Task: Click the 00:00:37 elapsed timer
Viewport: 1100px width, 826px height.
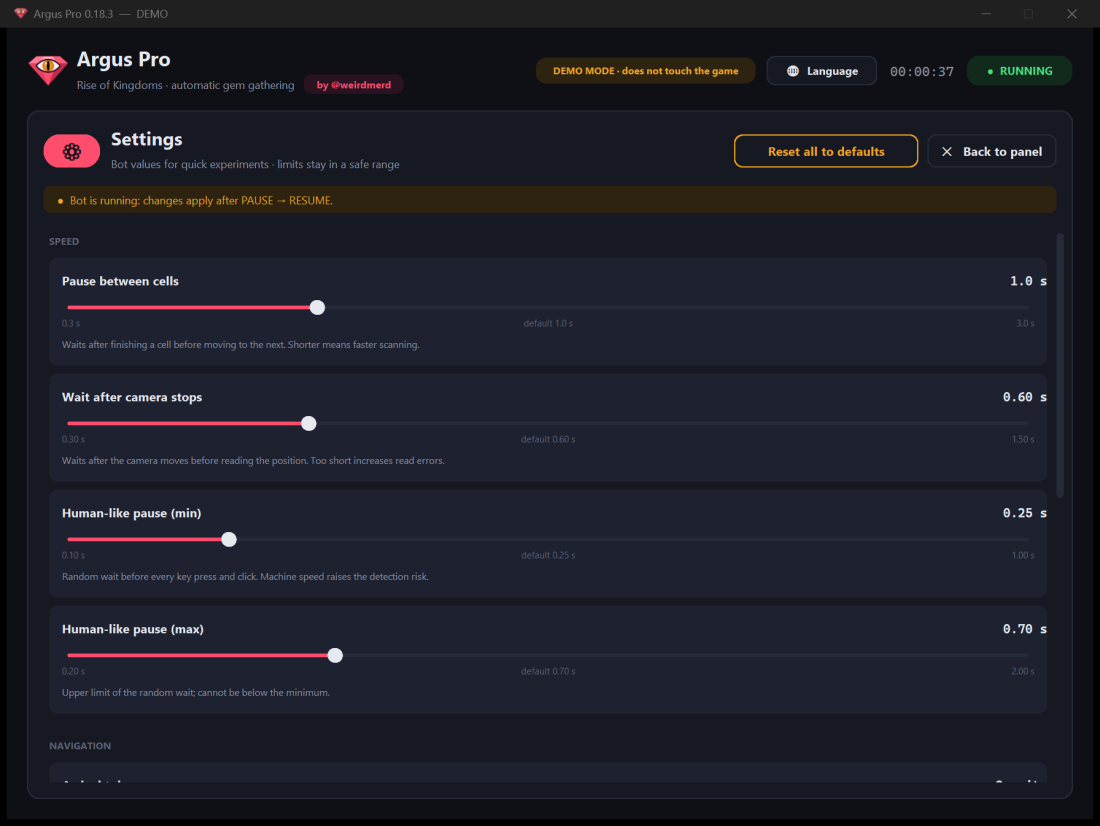Action: [x=921, y=72]
